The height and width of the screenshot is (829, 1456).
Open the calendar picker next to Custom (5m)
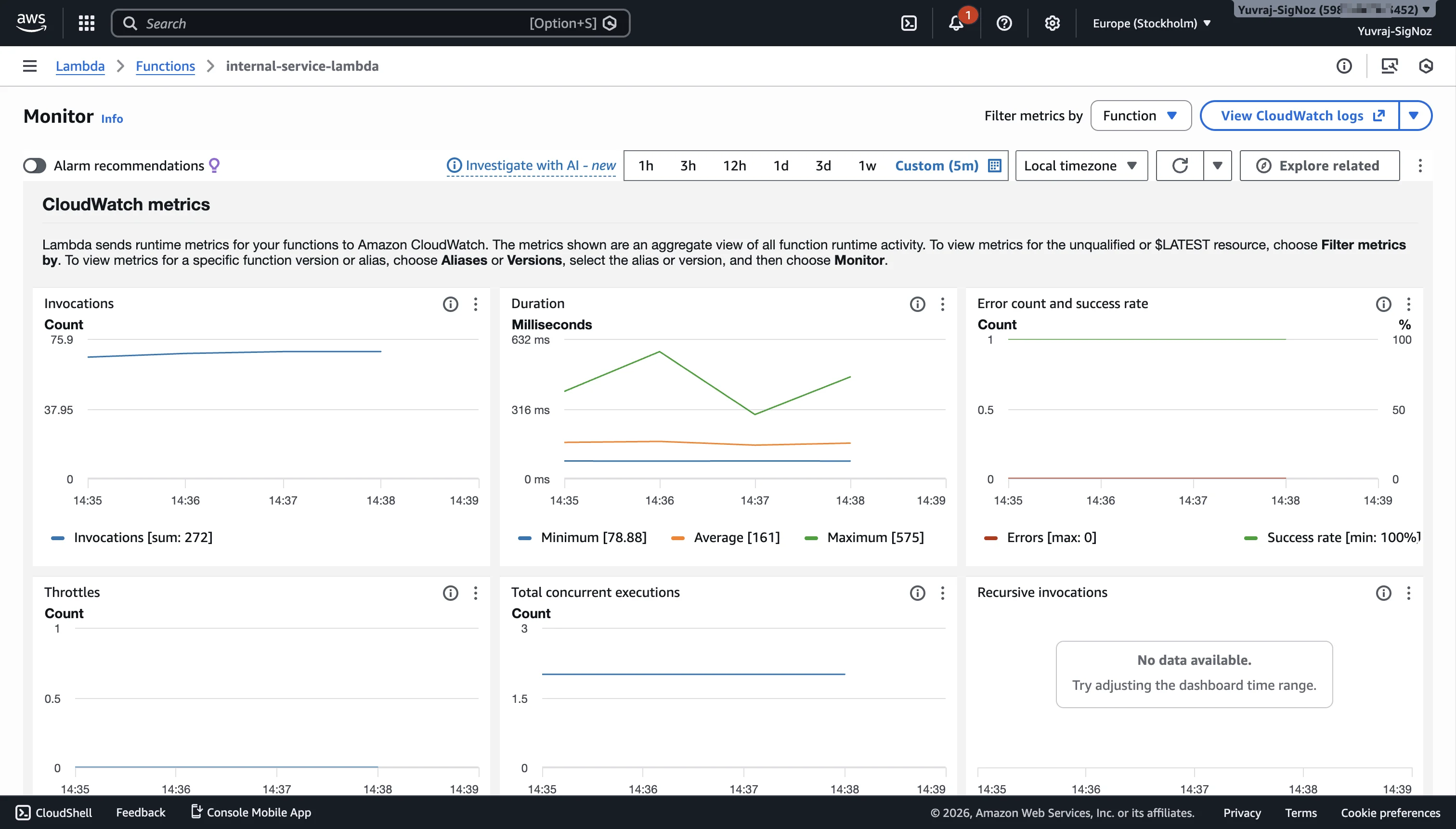(x=994, y=165)
